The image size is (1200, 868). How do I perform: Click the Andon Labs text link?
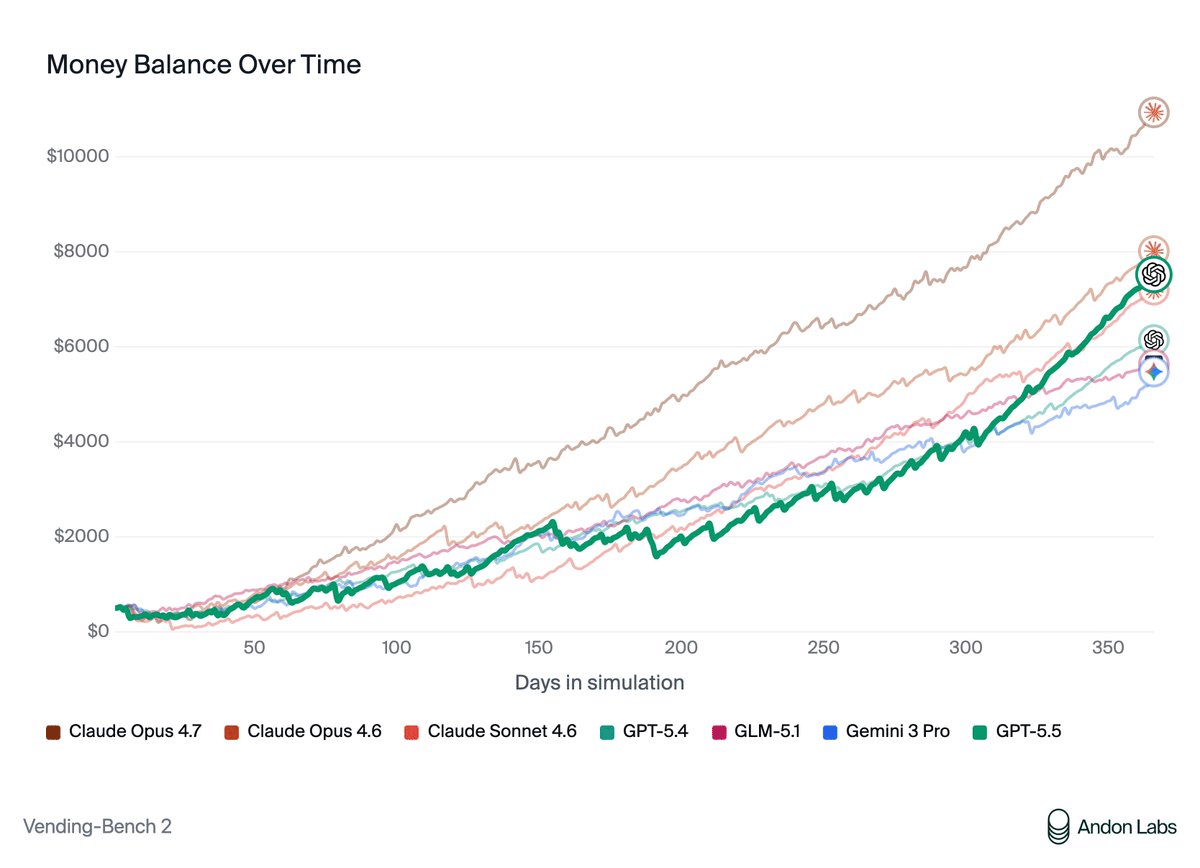1127,826
